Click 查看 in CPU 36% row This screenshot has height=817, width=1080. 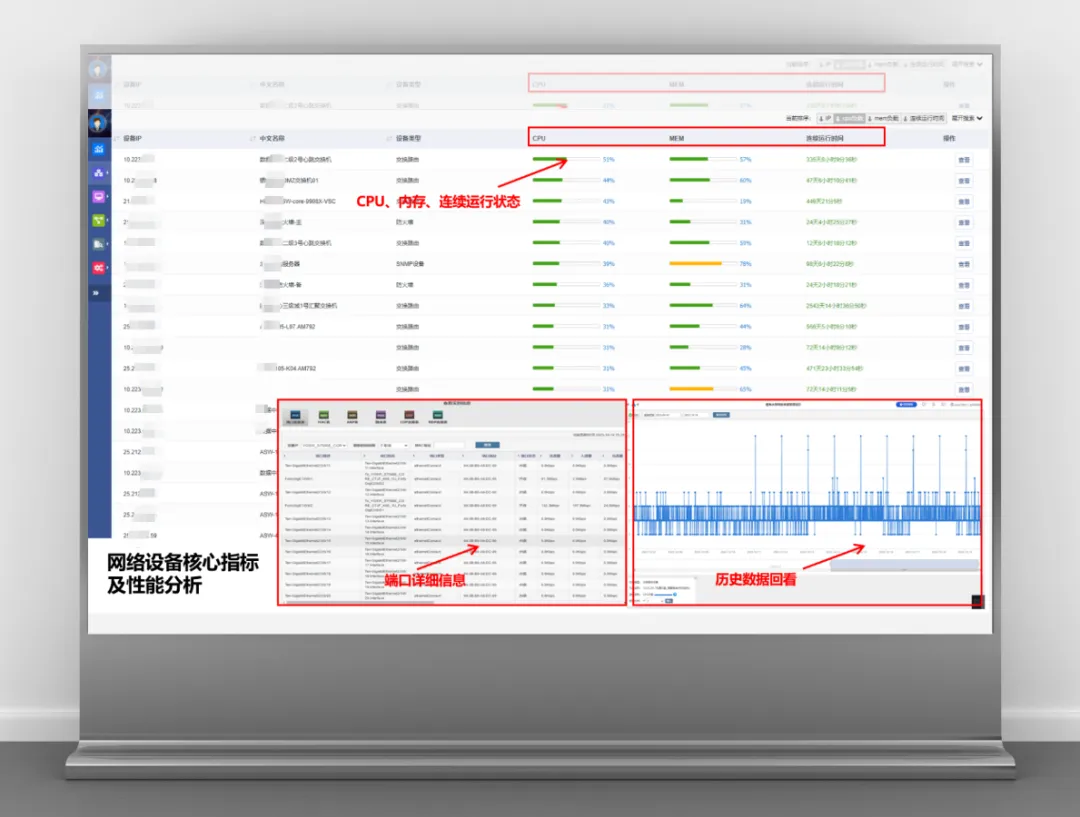(x=964, y=285)
